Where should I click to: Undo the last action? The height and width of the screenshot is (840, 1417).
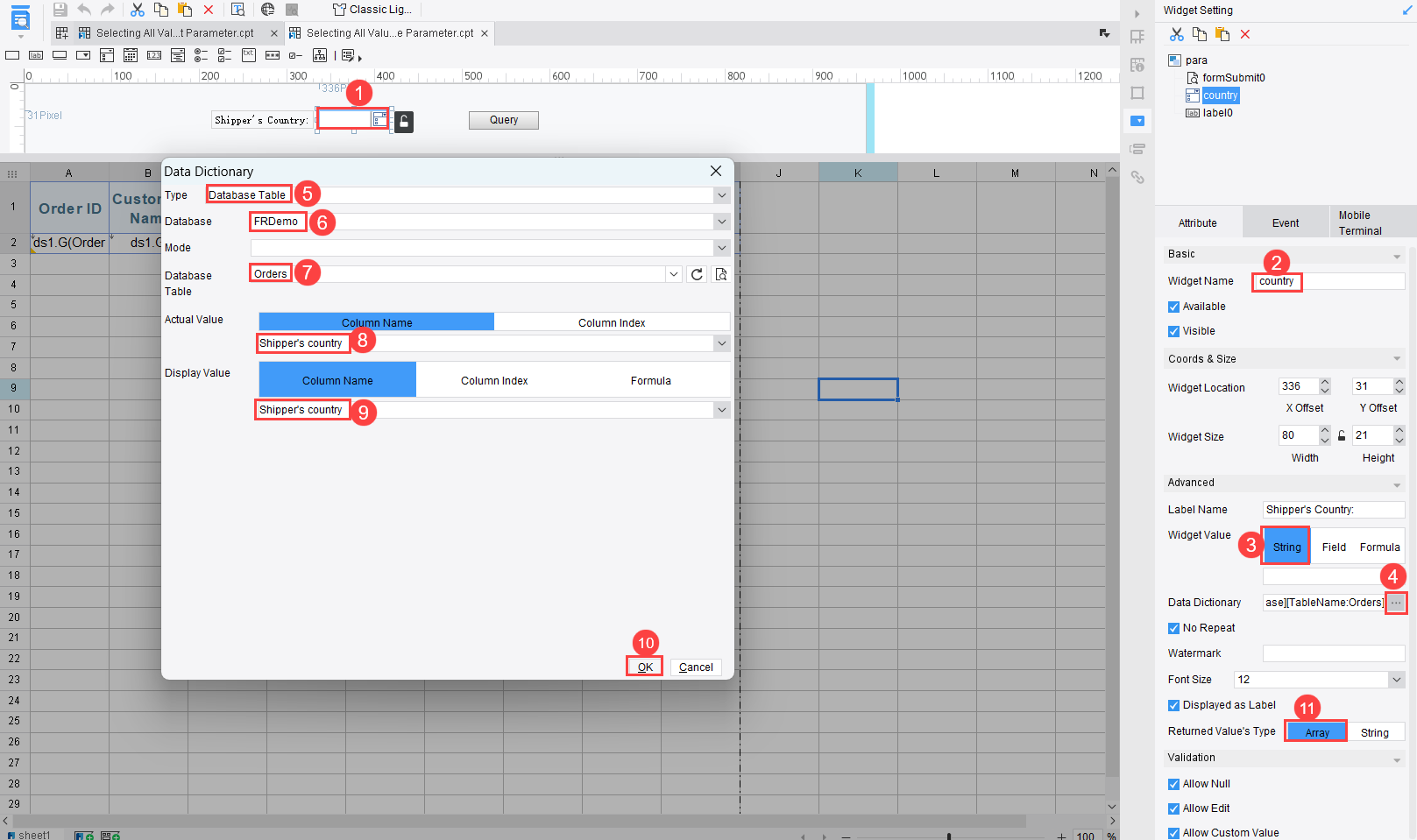pos(82,10)
